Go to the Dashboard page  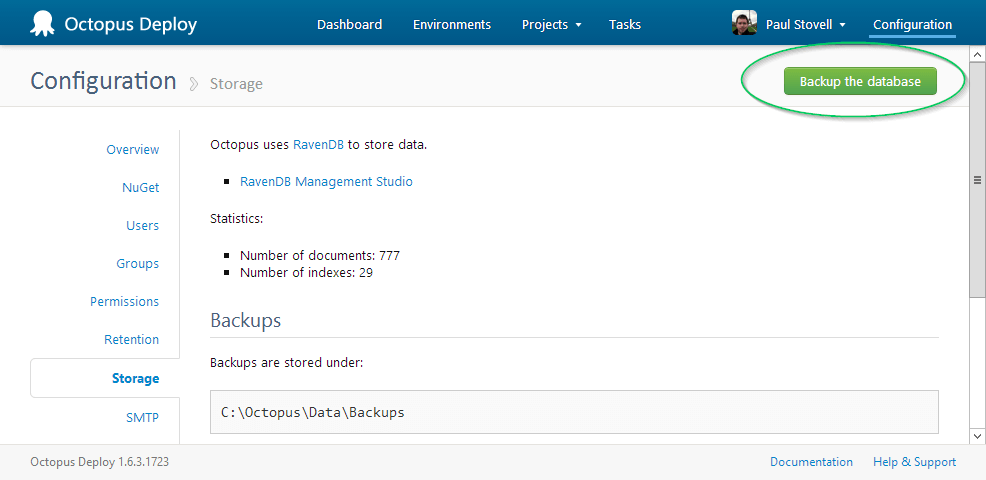click(x=349, y=24)
